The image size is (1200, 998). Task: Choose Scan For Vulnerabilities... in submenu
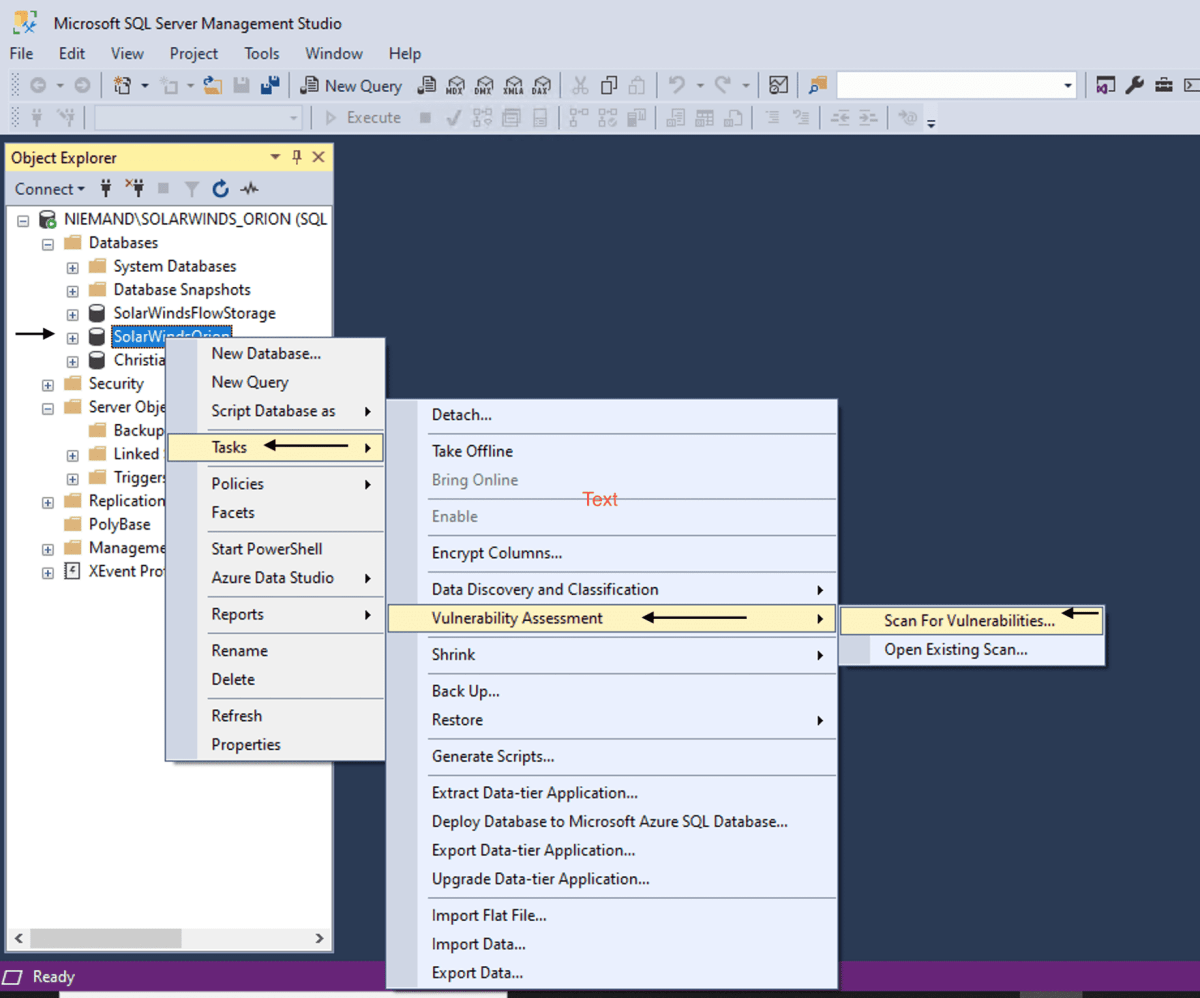click(x=972, y=621)
